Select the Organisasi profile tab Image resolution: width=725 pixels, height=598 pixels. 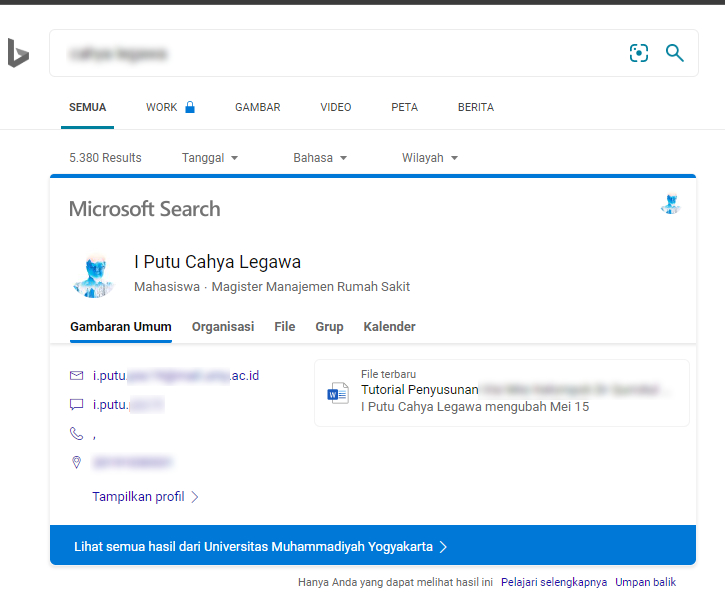pyautogui.click(x=223, y=327)
